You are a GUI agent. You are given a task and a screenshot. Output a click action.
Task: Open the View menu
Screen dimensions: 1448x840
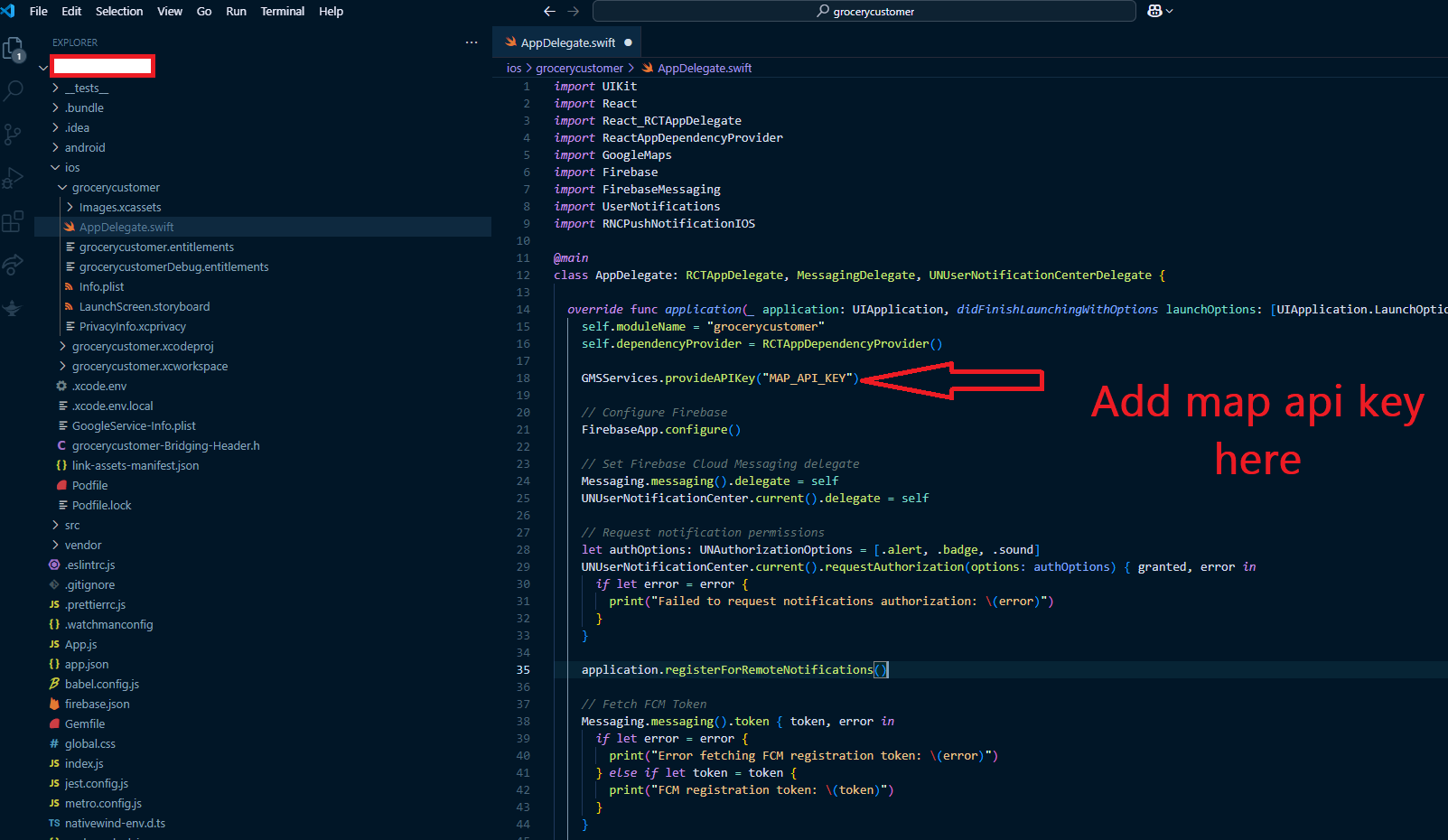tap(170, 11)
